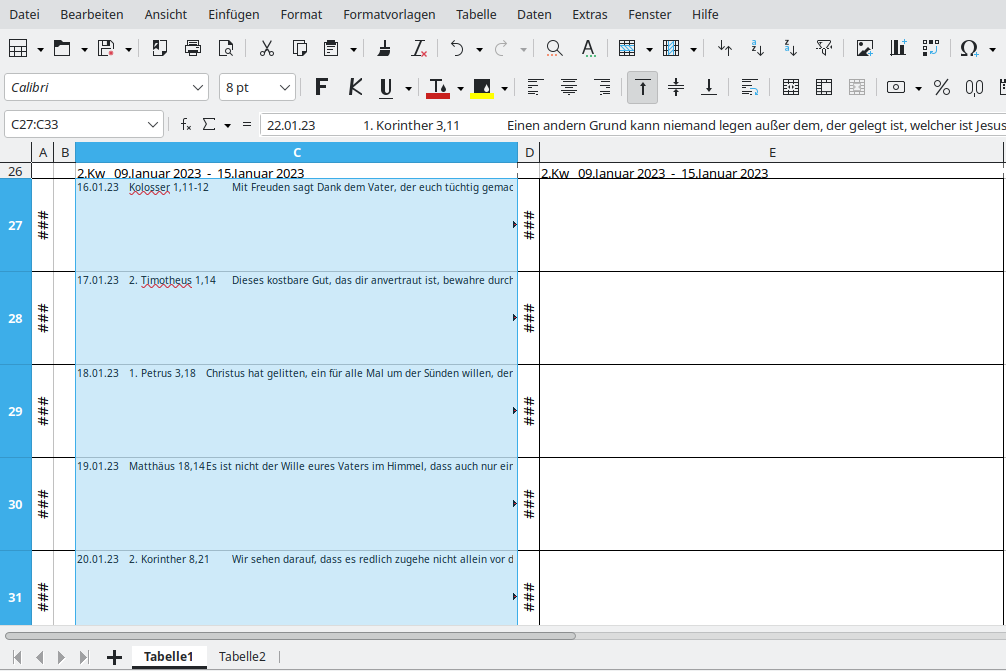Screen dimensions: 1006x671
Task: Sort ascending with the A-Z icon
Action: click(758, 48)
